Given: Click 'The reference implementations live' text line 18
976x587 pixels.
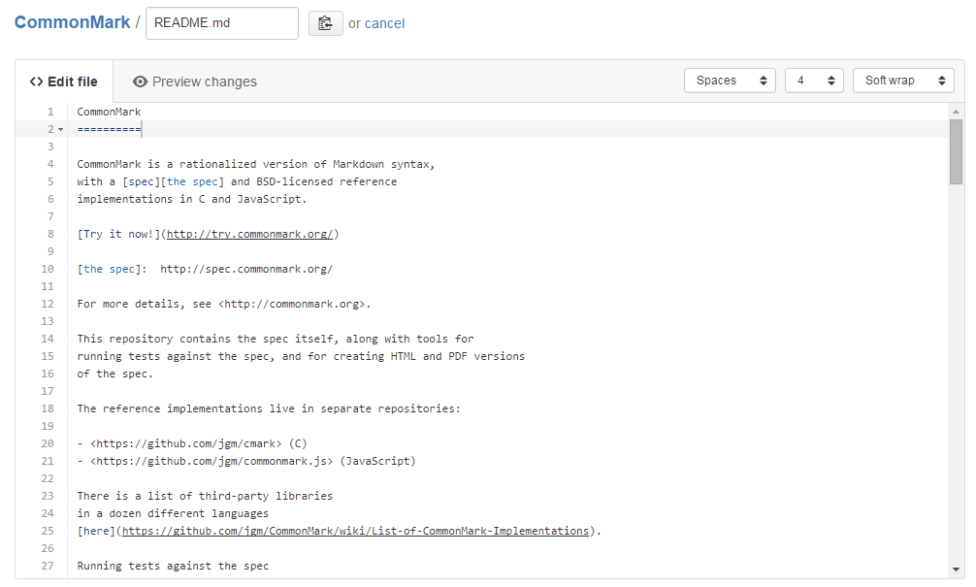Looking at the screenshot, I should click(x=186, y=409).
